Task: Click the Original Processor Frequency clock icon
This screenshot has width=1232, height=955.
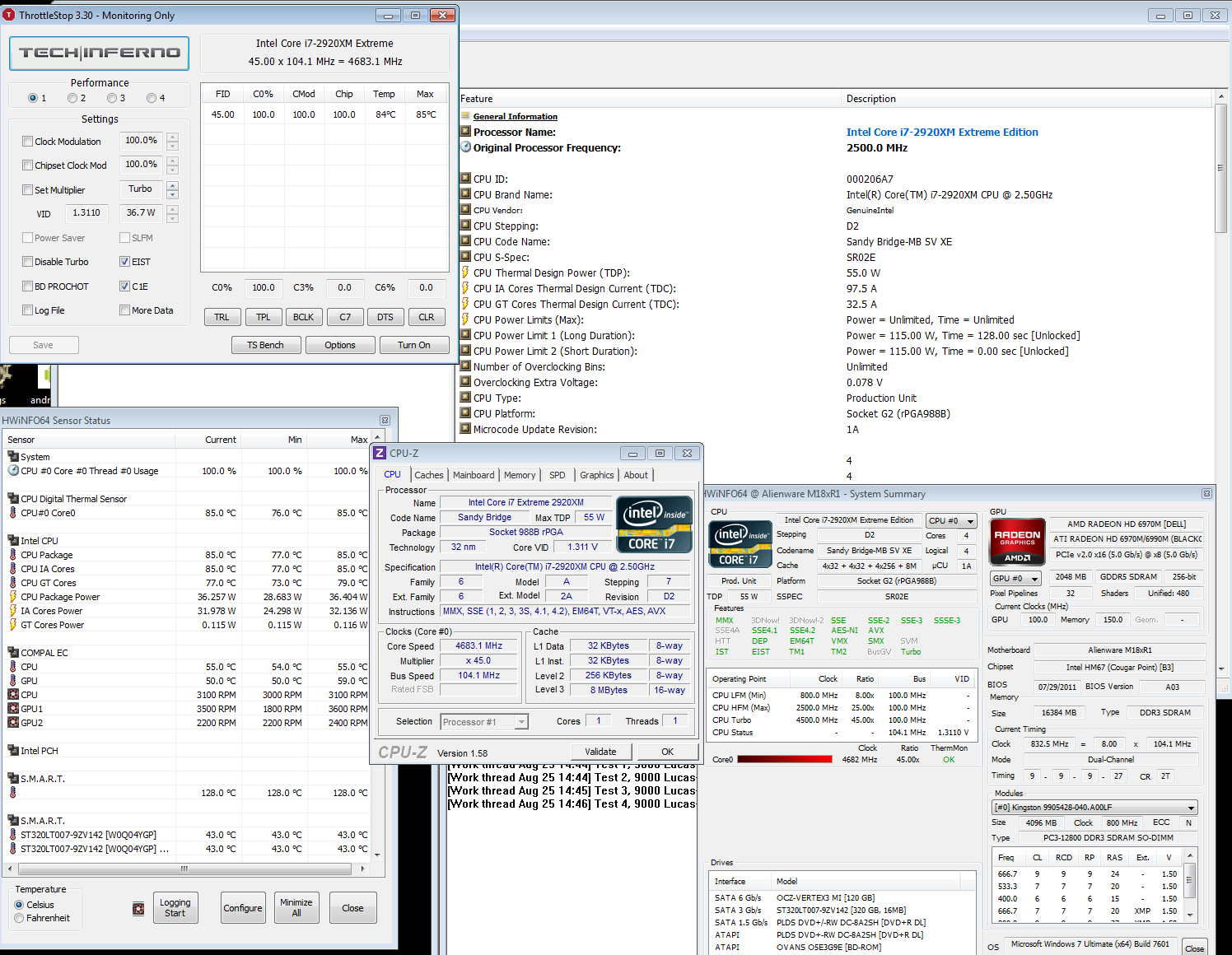Action: click(465, 147)
